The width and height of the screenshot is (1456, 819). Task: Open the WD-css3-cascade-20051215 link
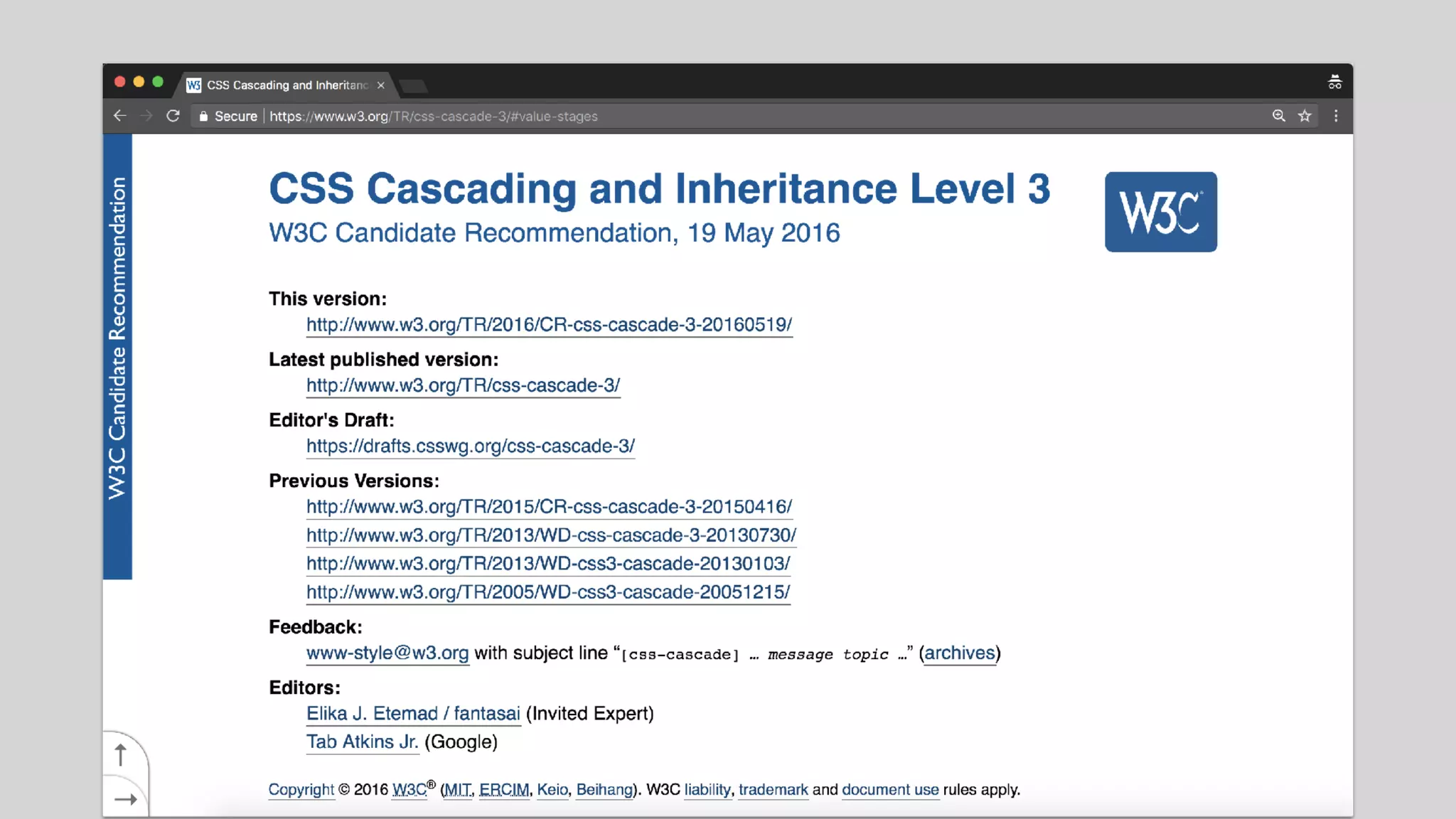tap(548, 592)
